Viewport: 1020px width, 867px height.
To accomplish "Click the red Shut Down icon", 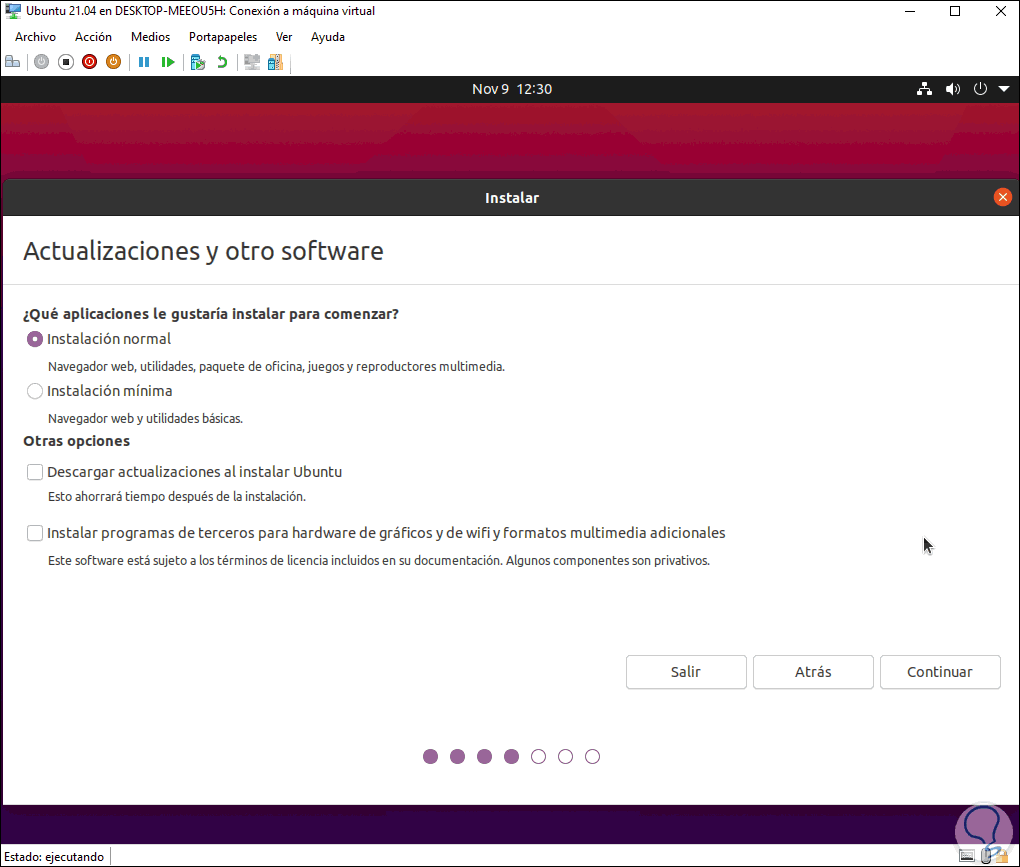I will (90, 62).
